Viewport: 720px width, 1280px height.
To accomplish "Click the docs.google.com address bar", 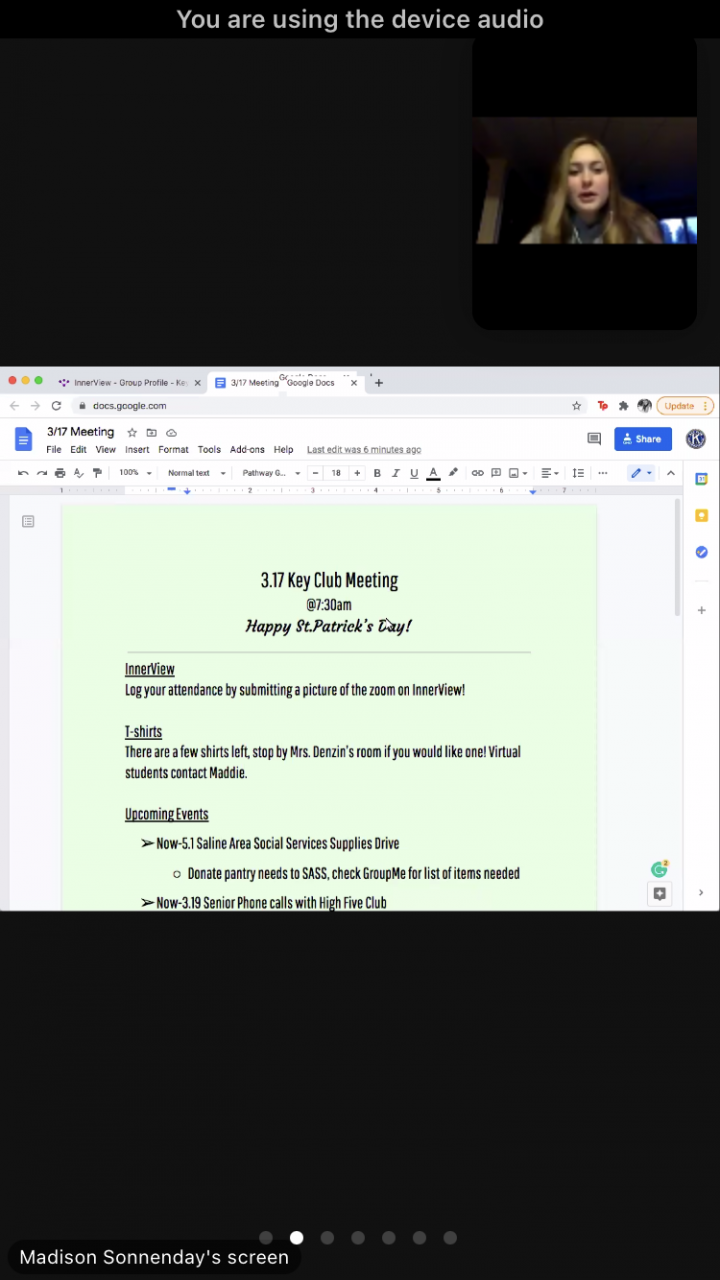I will (x=329, y=406).
